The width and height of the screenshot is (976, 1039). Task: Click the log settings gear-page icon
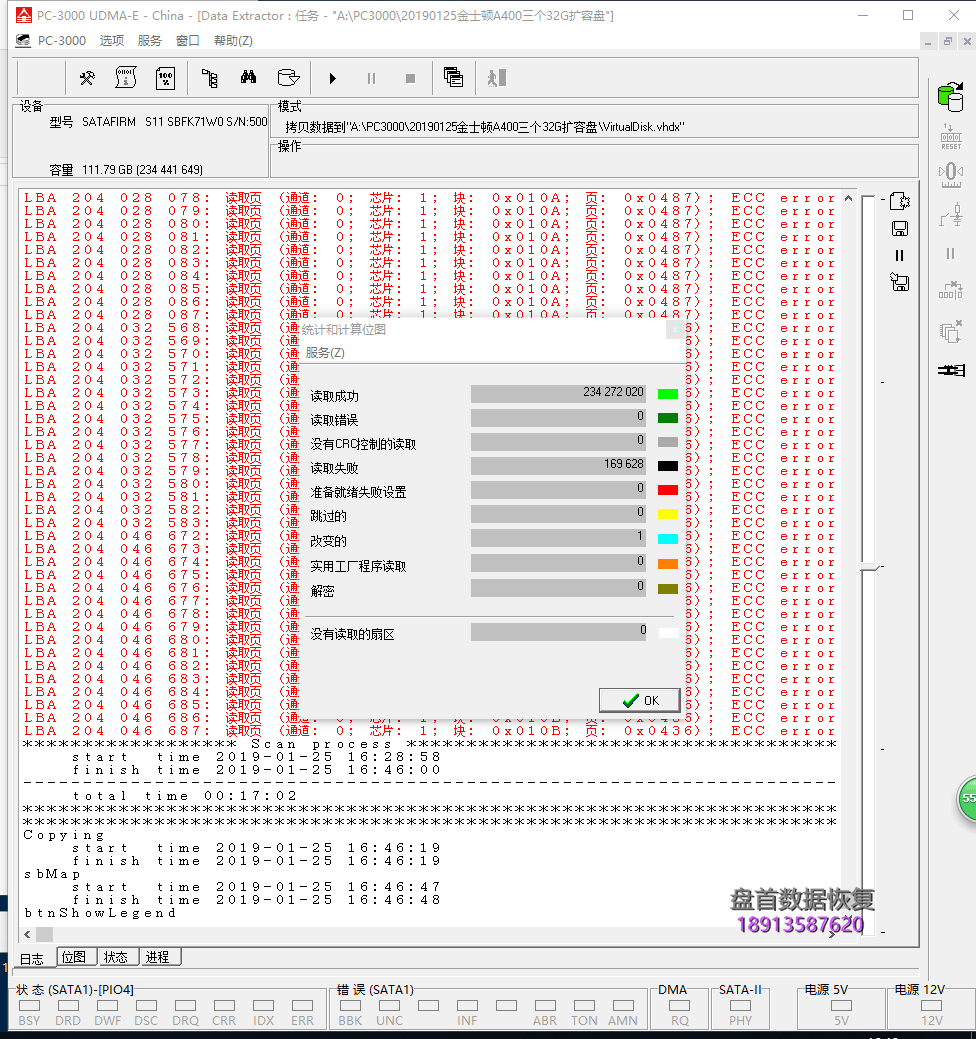point(900,201)
